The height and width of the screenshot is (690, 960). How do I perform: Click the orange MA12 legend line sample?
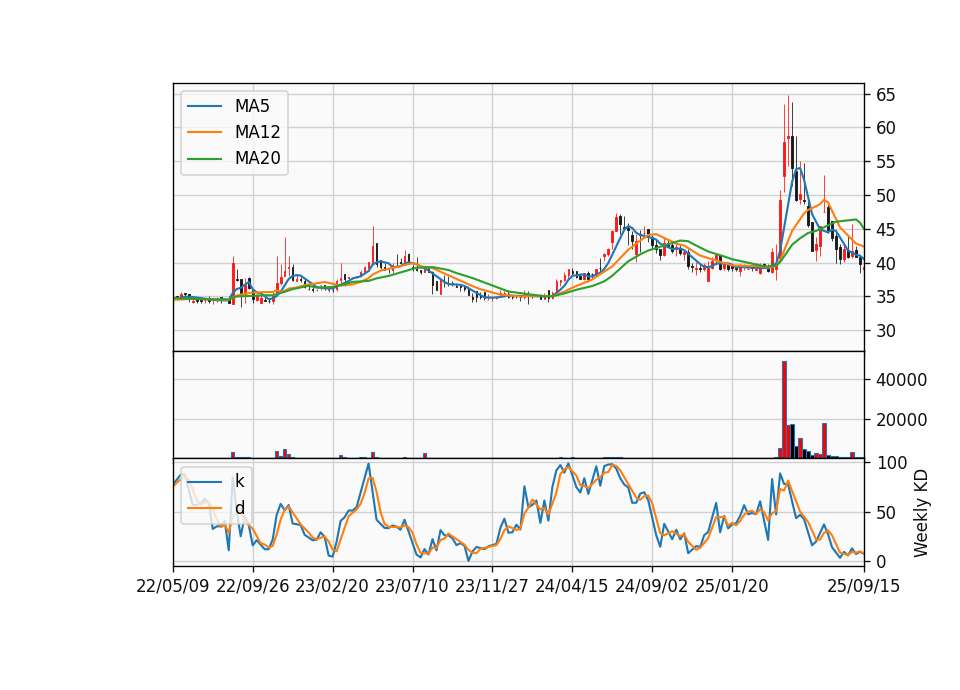204,132
